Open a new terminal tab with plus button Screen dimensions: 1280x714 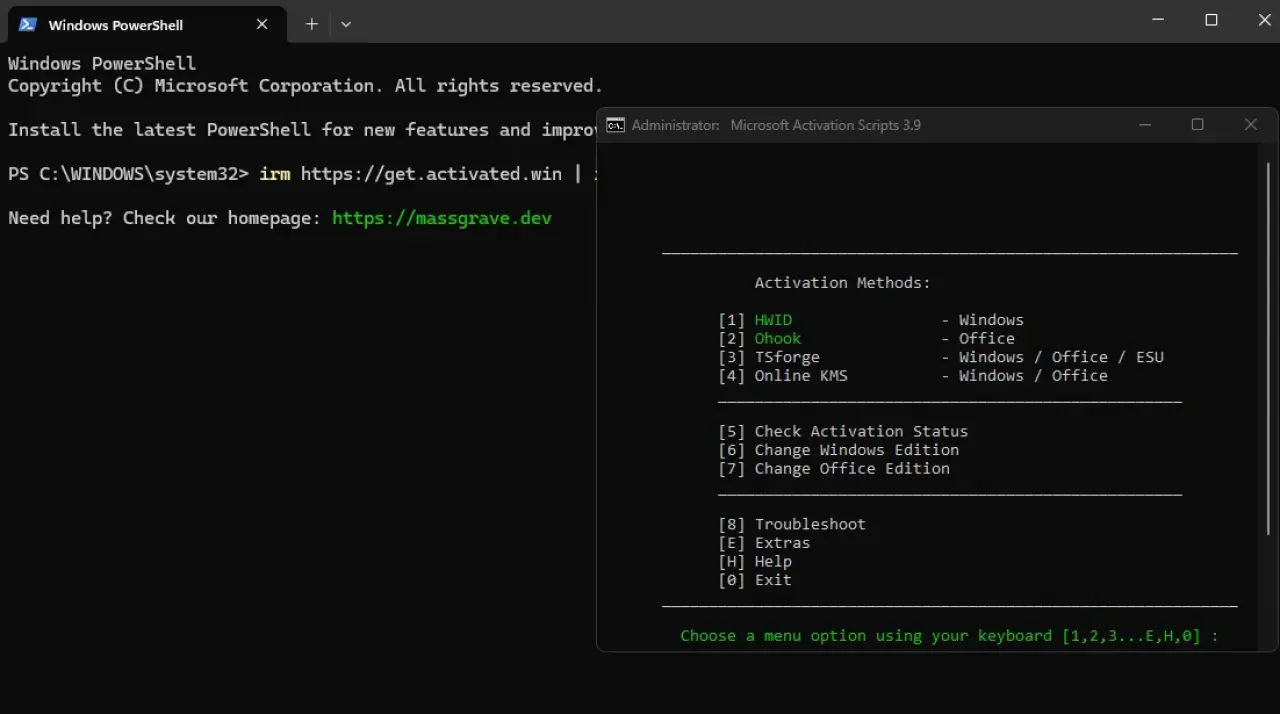tap(312, 24)
